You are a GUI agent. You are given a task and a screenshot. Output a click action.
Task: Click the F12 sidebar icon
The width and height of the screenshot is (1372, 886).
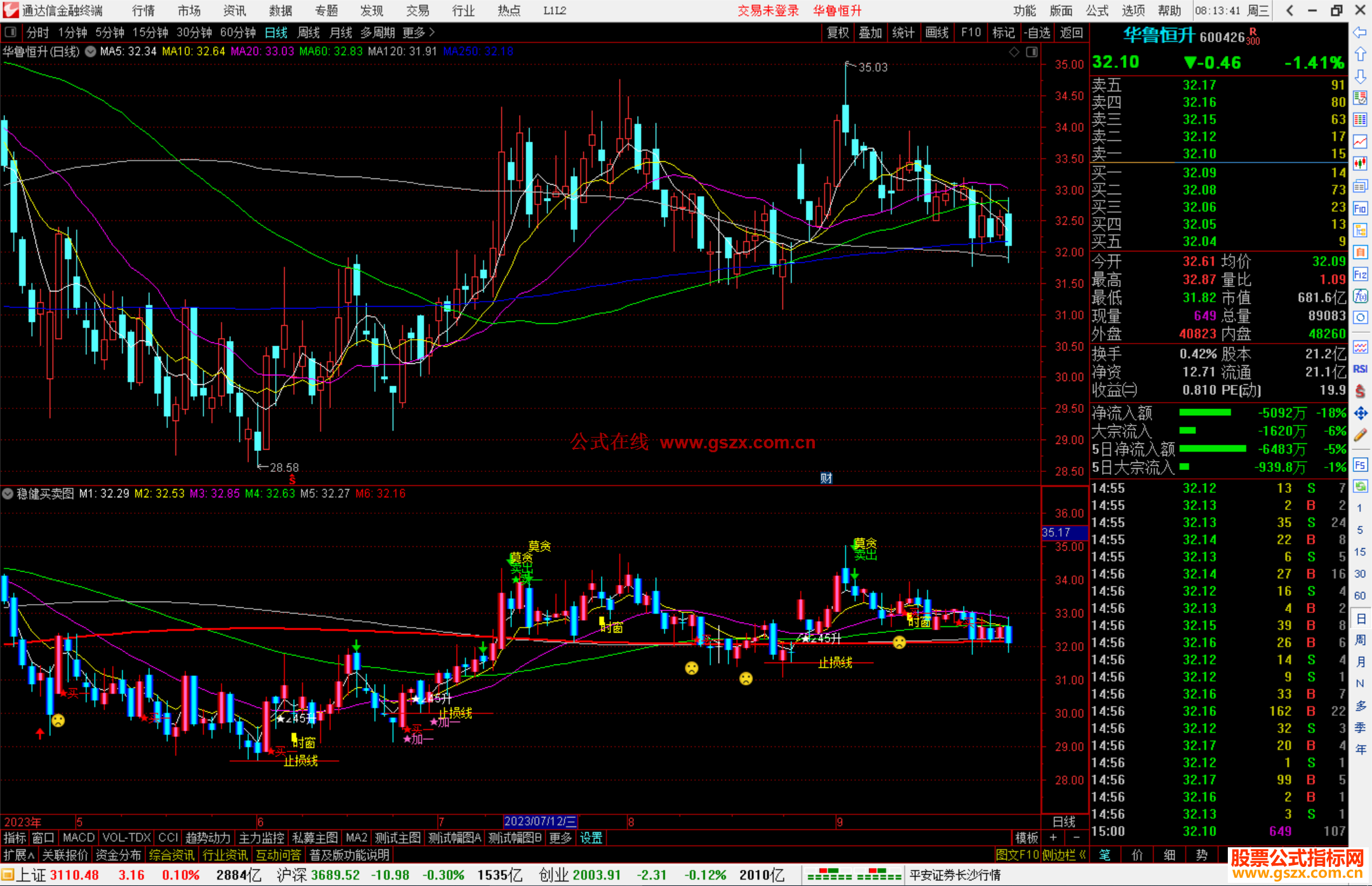click(1360, 274)
